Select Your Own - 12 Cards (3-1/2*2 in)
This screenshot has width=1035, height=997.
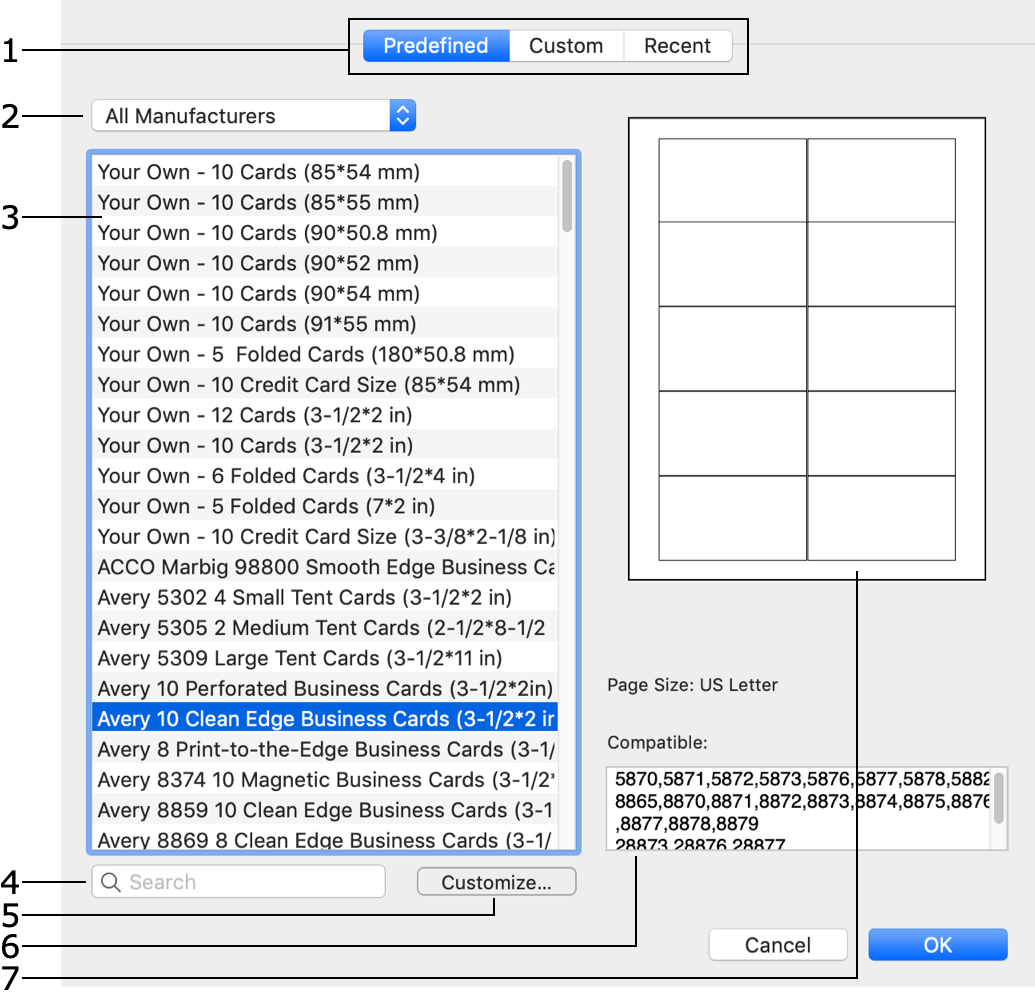coord(325,415)
